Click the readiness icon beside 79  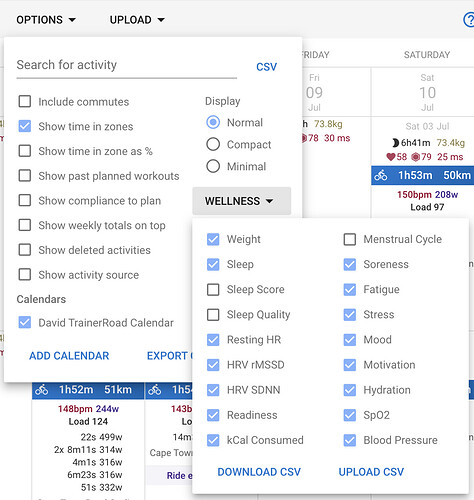[x=415, y=157]
